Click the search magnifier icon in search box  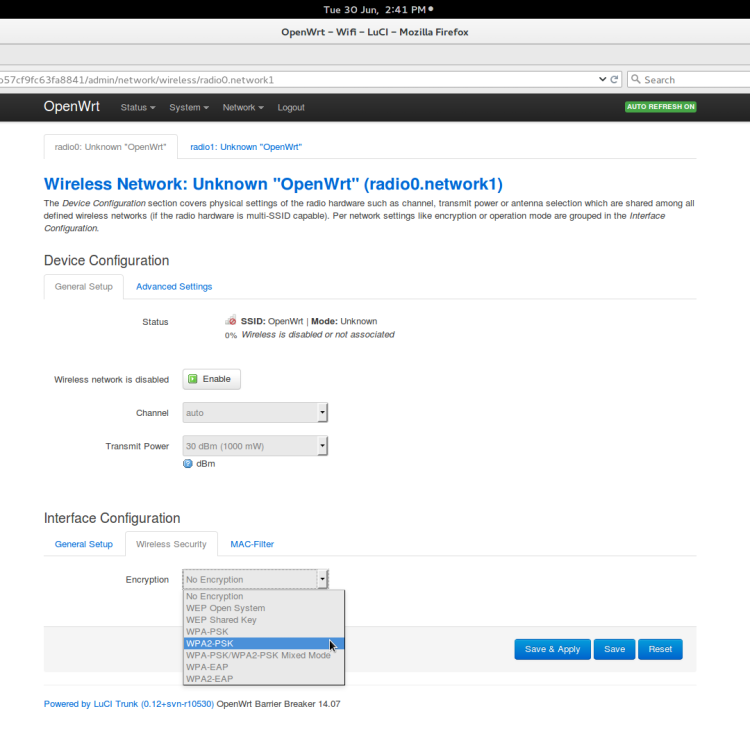point(636,79)
